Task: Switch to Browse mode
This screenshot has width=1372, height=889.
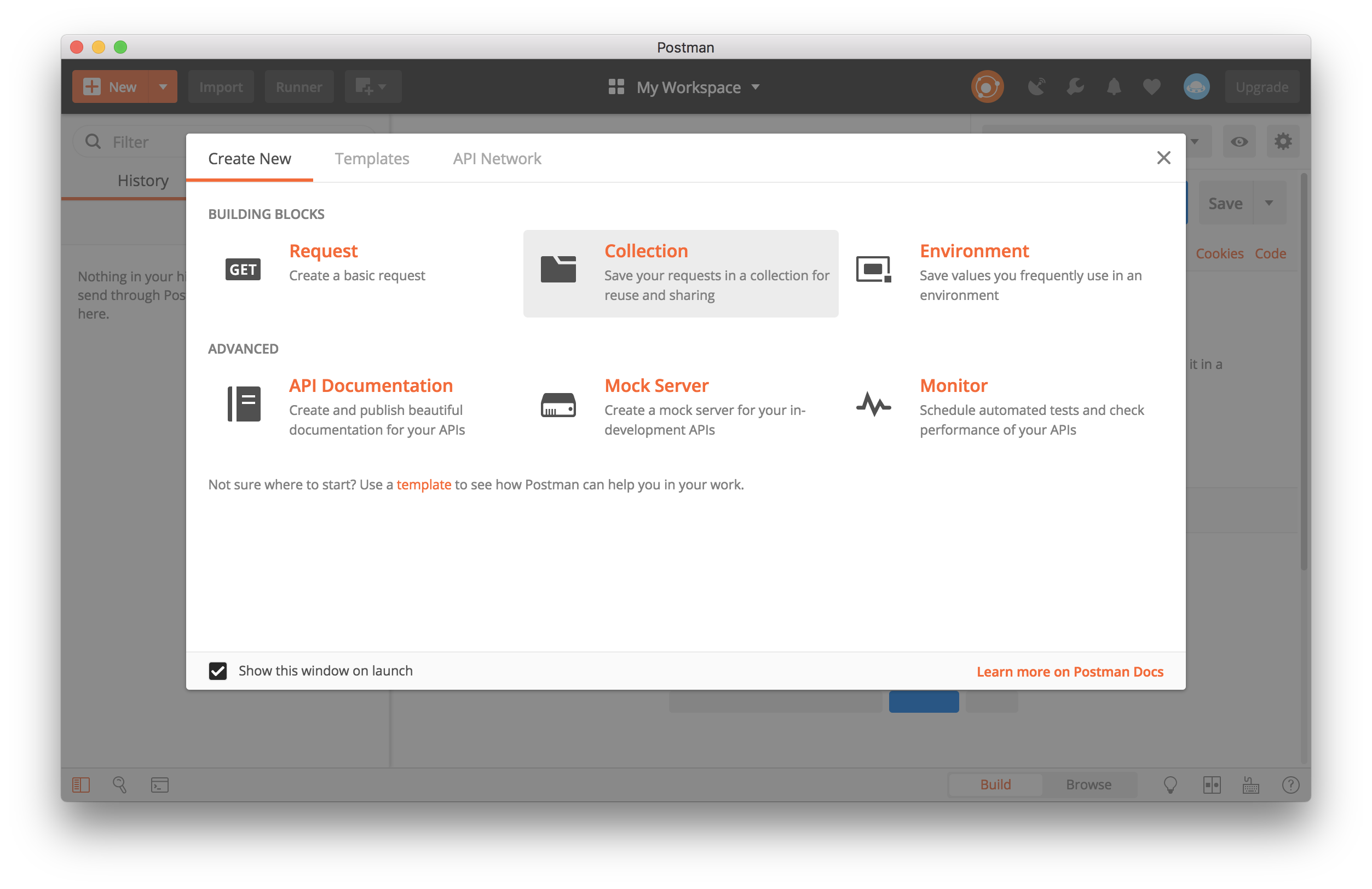Action: 1088,784
